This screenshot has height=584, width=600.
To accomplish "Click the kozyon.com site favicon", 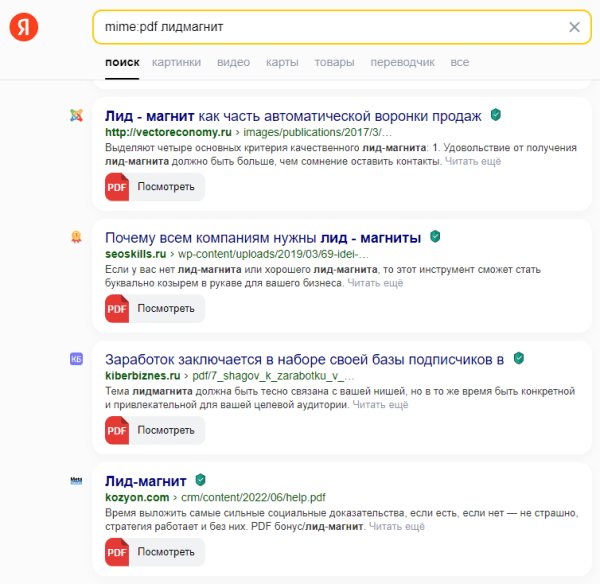I will (76, 480).
